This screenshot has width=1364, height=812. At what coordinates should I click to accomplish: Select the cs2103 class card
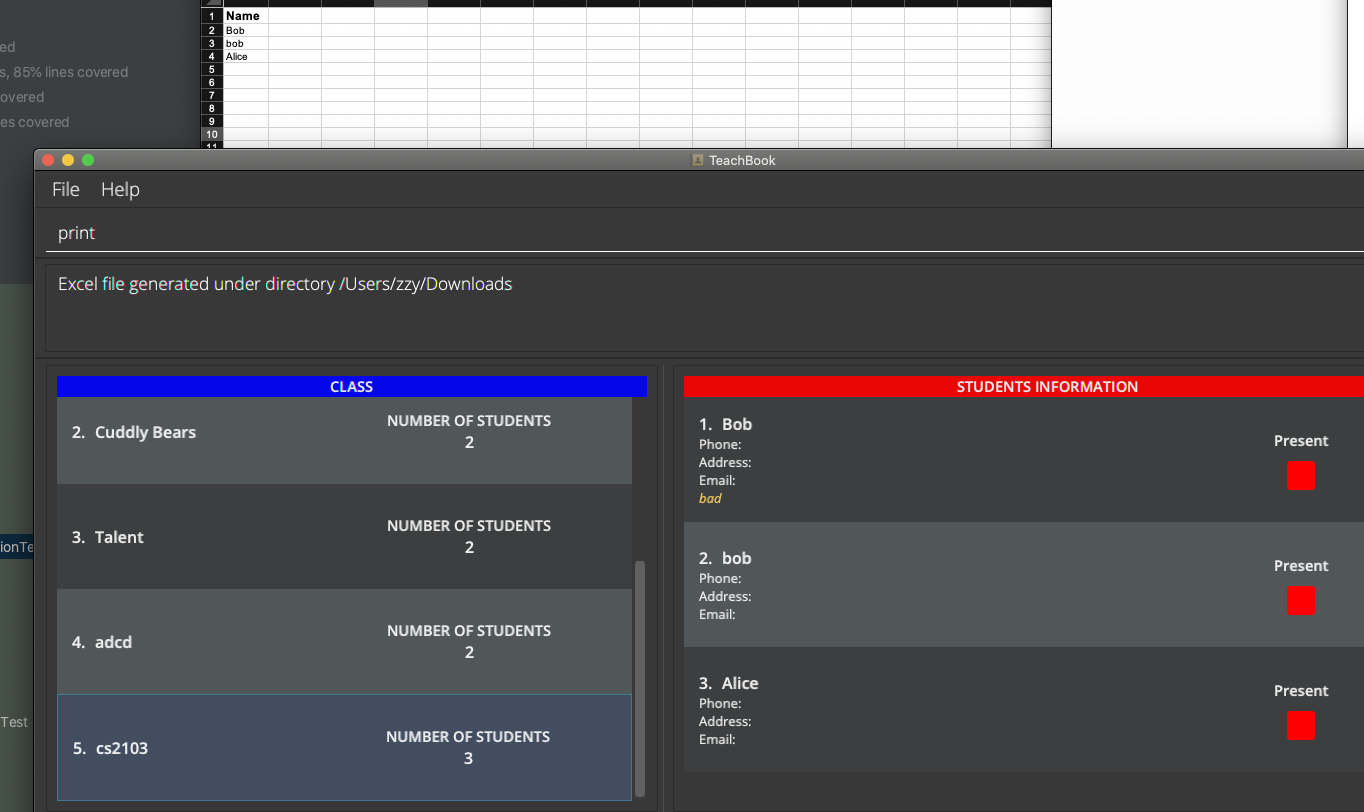pos(344,747)
